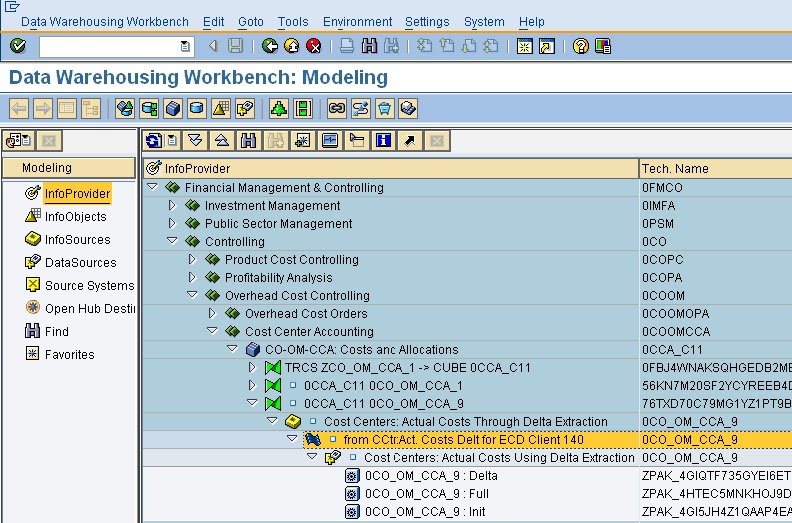Screen dimensions: 792x523
Task: Collapse CO-OM-CCA: Costs and Allocations node
Action: click(x=232, y=349)
